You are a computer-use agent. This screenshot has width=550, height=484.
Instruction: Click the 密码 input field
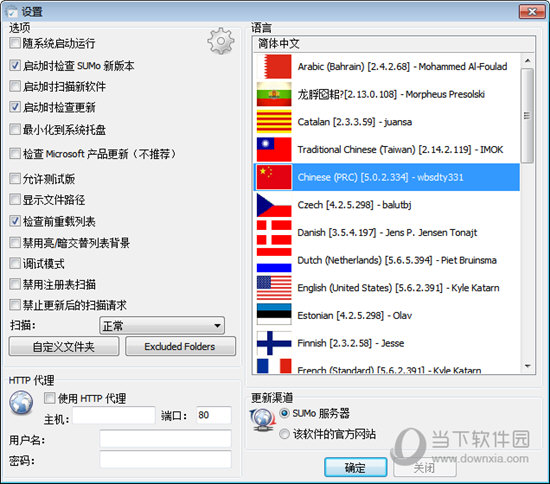tap(165, 460)
